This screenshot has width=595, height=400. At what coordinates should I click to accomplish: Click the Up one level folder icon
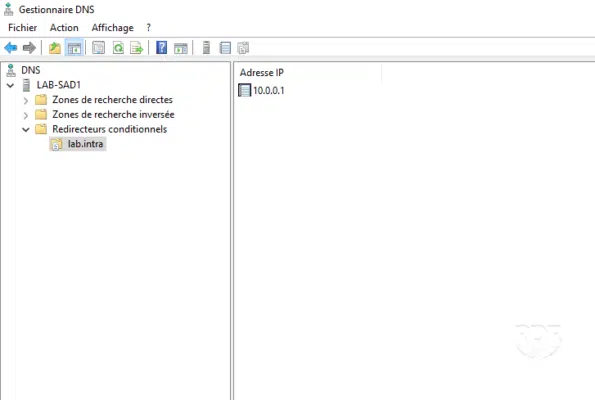55,48
